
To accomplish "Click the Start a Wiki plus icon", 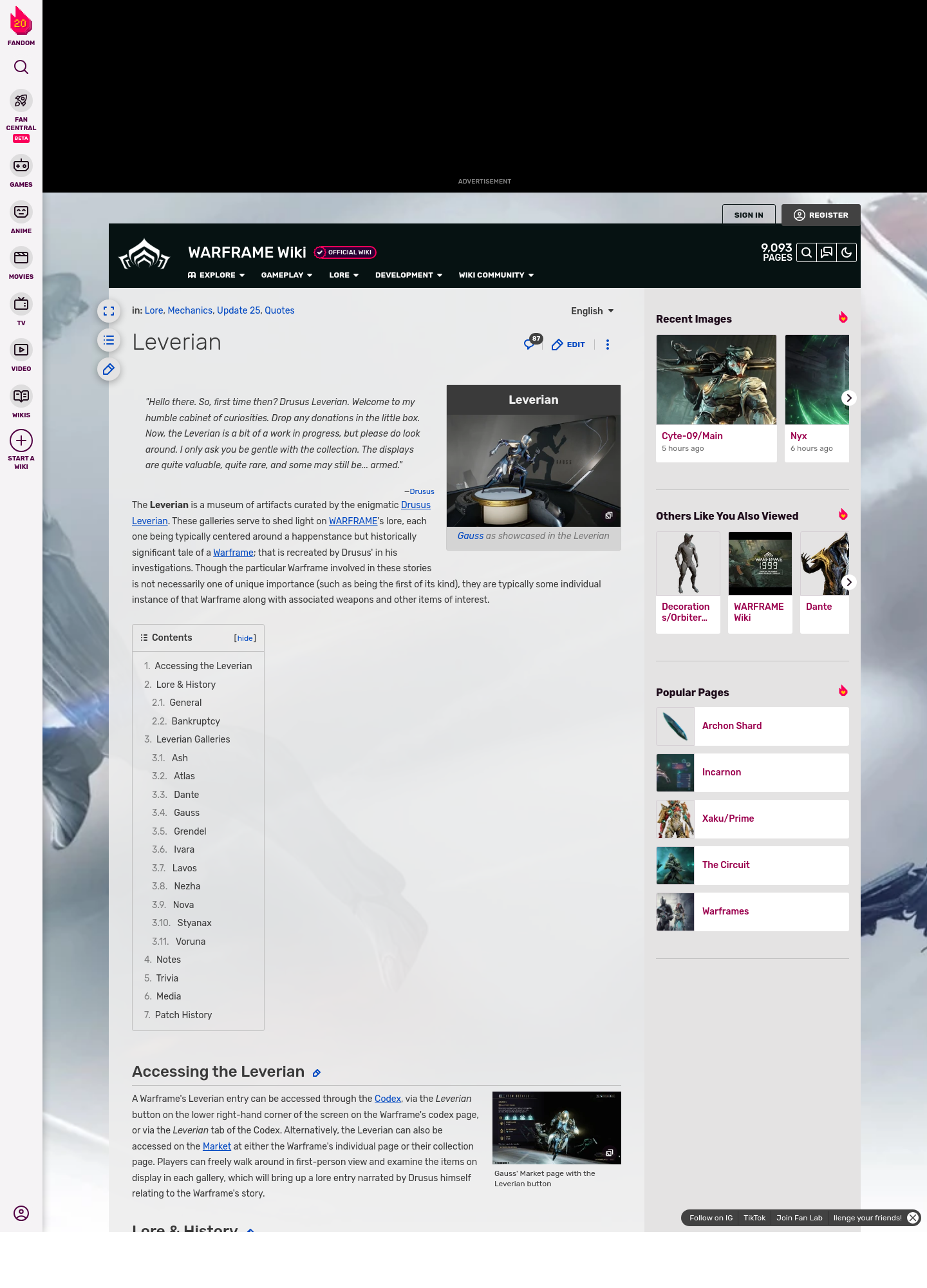I will tap(21, 441).
